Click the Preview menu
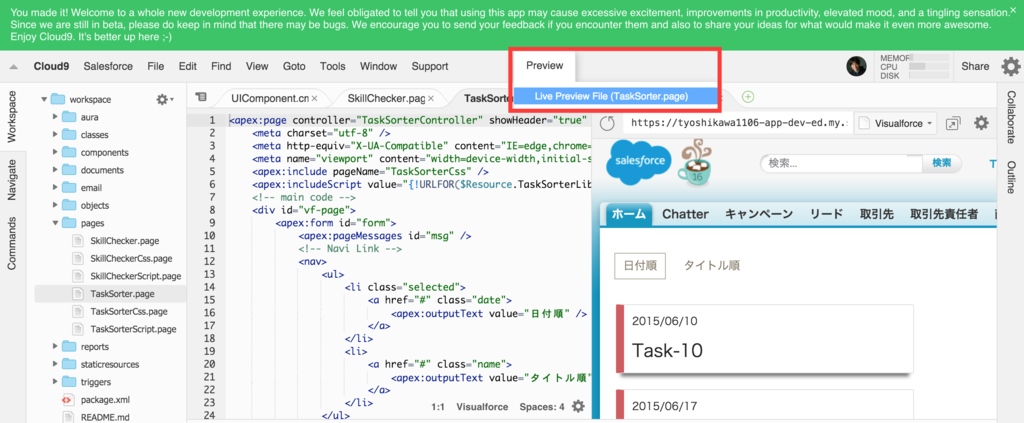The height and width of the screenshot is (423, 1024). (x=544, y=67)
